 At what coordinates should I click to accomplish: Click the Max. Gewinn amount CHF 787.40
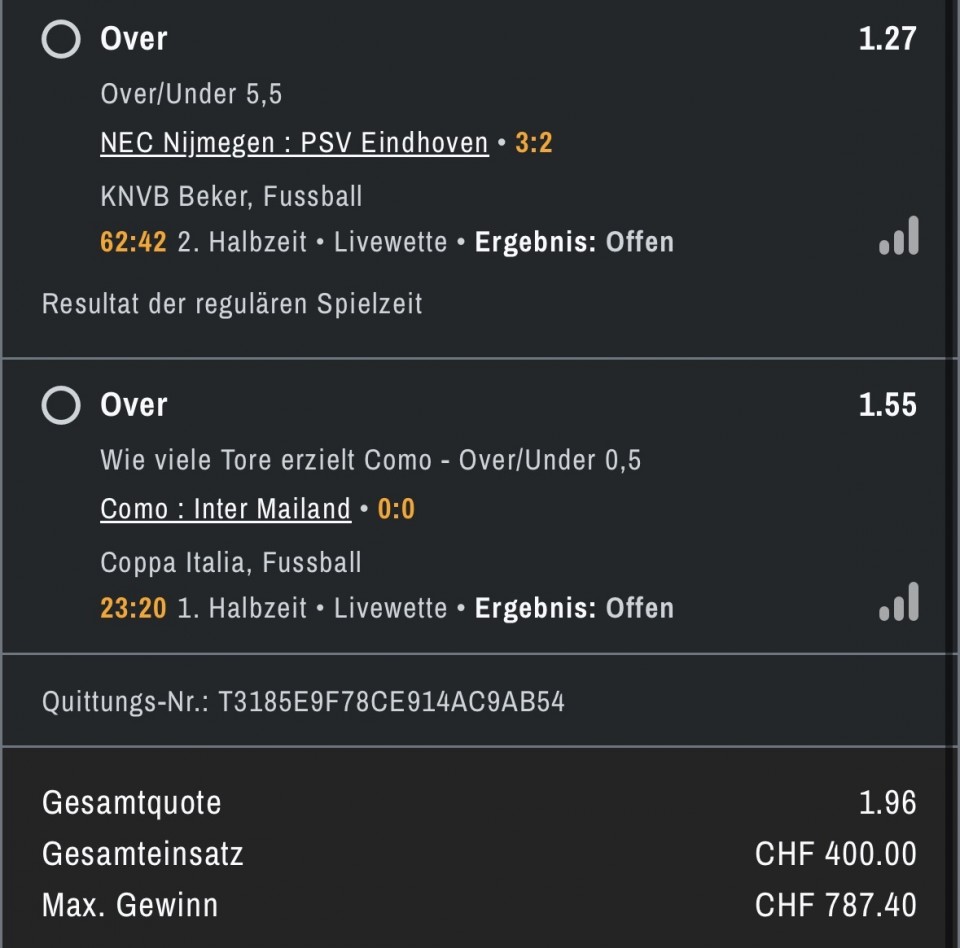[835, 905]
